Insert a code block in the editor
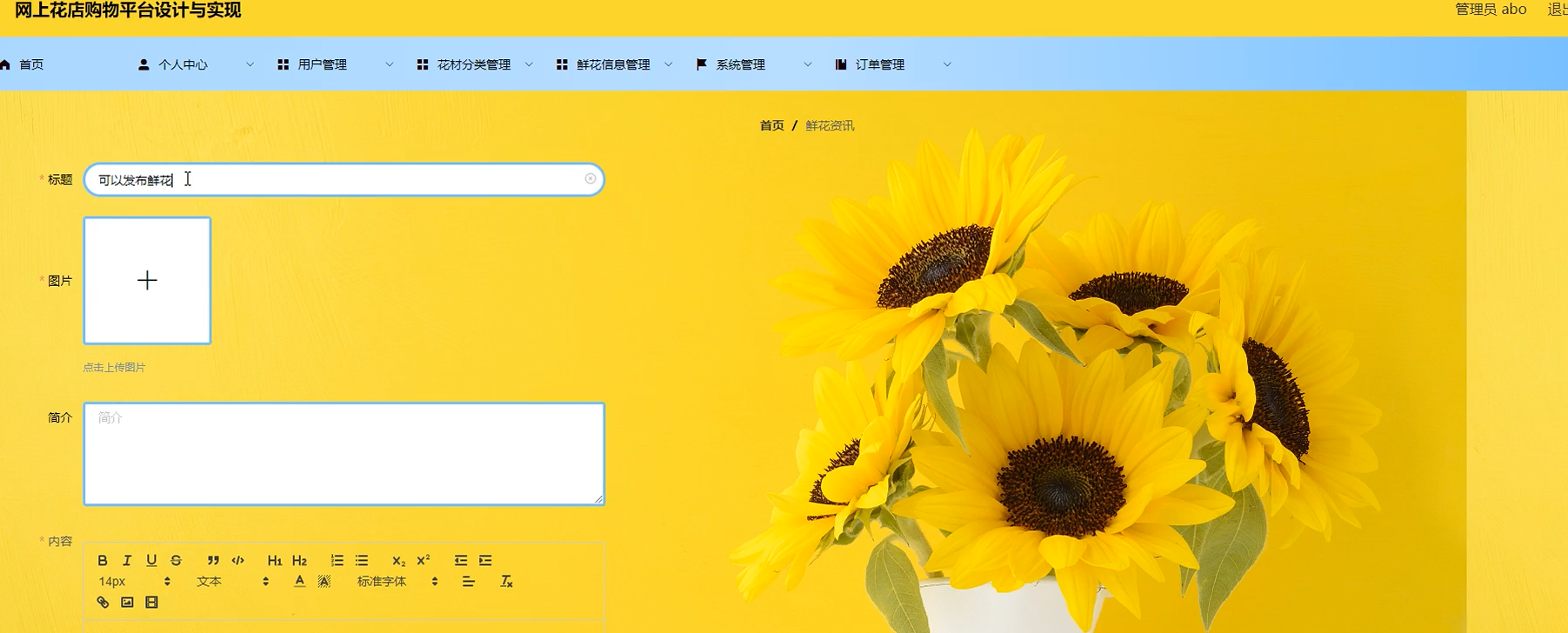This screenshot has width=1568, height=633. pos(237,560)
